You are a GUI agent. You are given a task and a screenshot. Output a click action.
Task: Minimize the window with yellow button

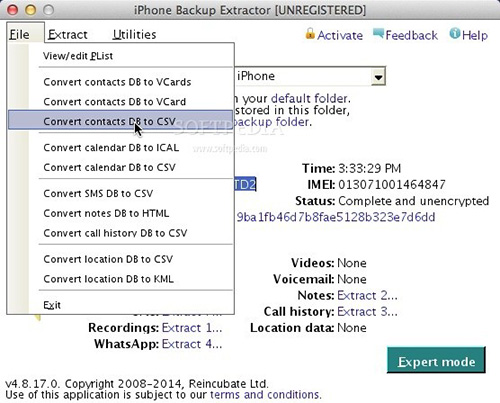31,10
